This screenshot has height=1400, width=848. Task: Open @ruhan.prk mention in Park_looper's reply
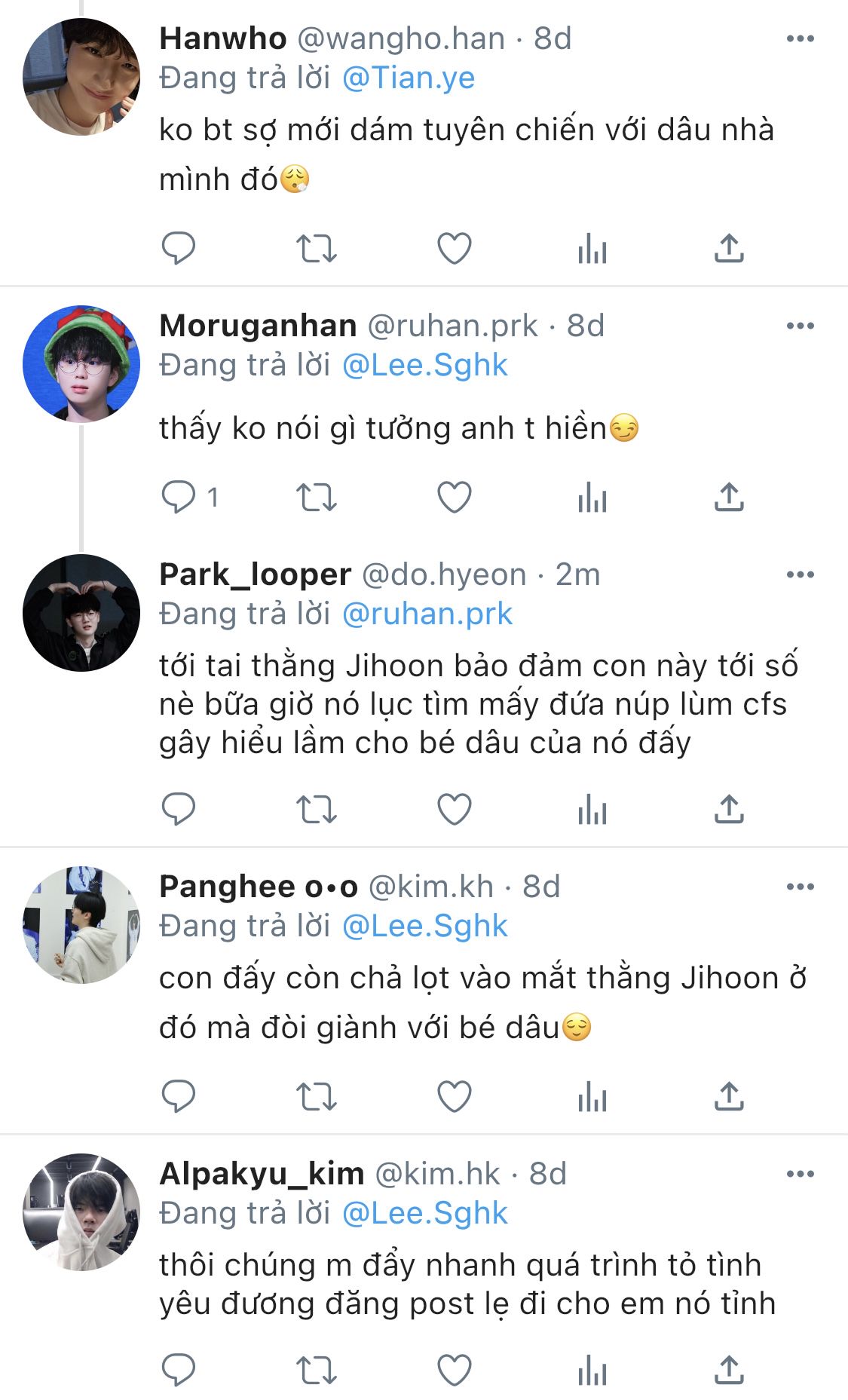click(427, 614)
